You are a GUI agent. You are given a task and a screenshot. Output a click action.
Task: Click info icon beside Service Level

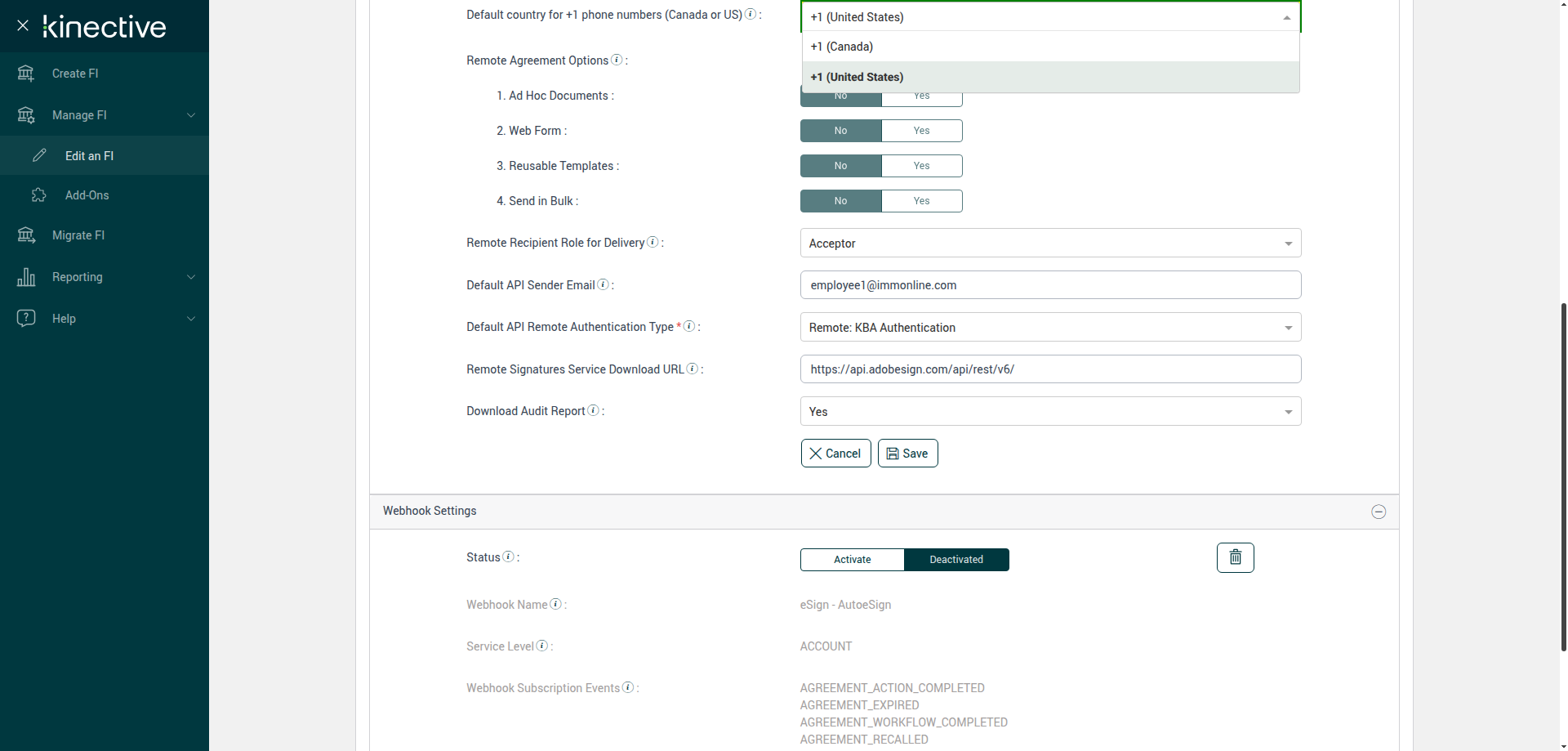point(541,646)
